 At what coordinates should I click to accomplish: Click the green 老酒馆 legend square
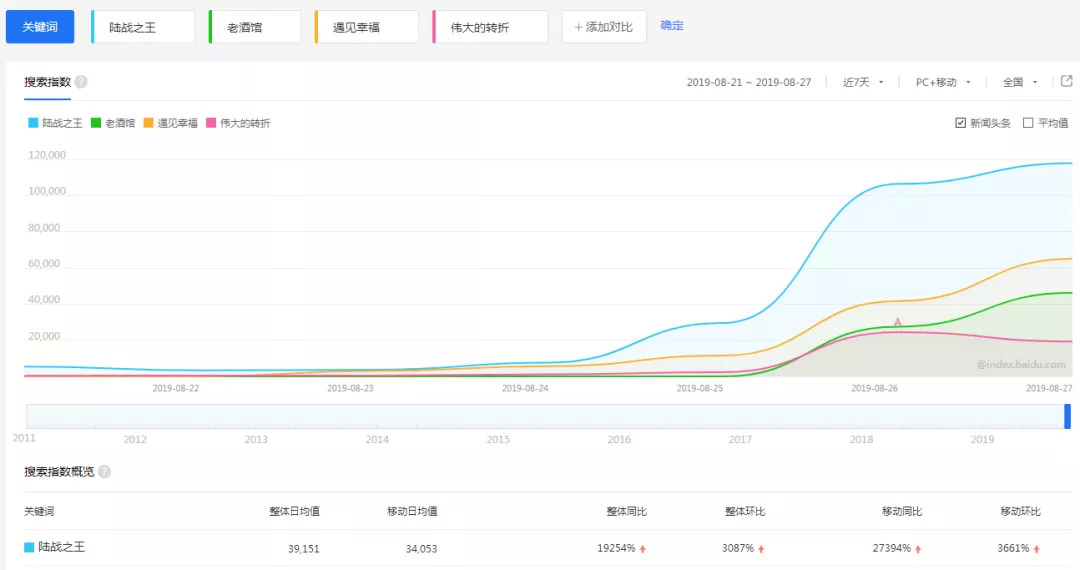96,123
